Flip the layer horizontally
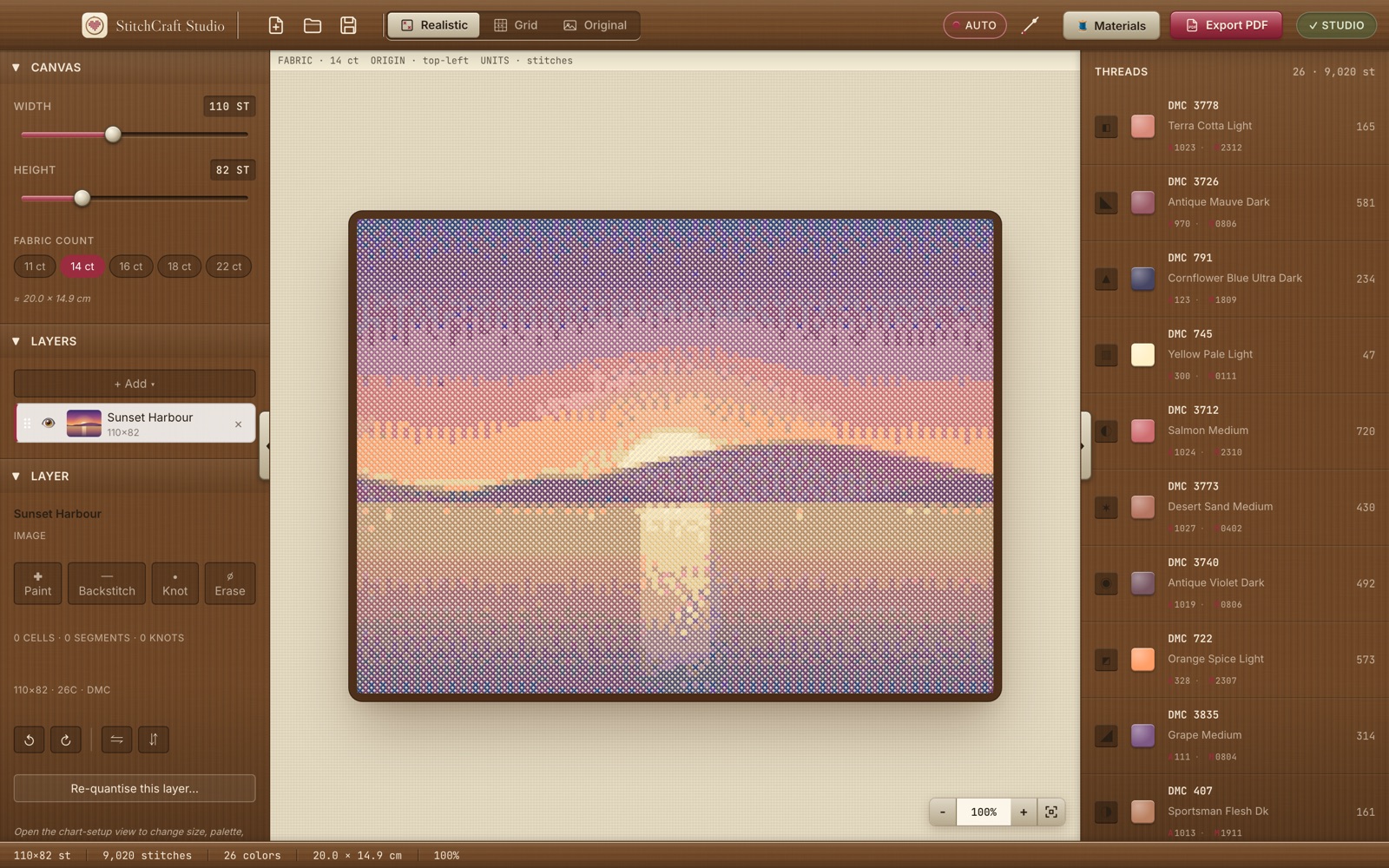Image resolution: width=1389 pixels, height=868 pixels. point(116,740)
